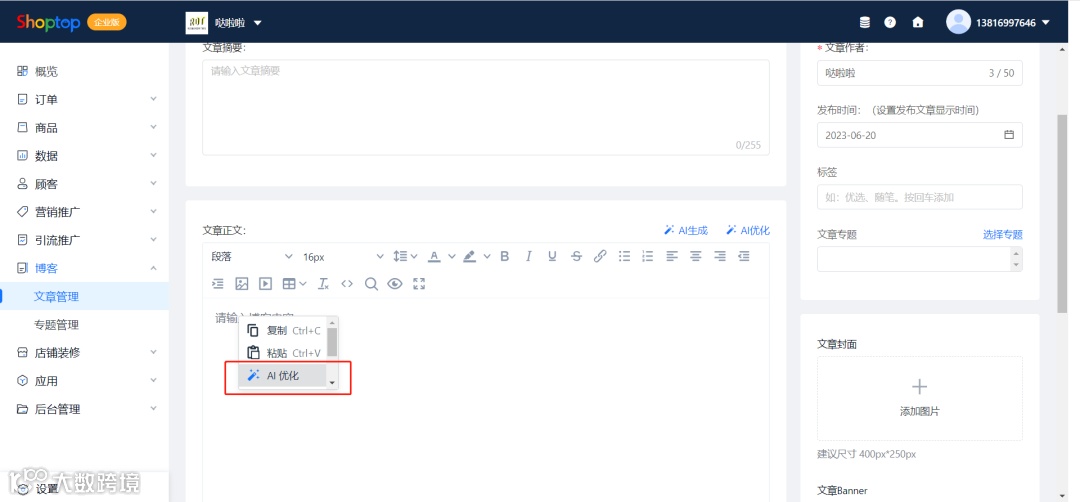Toggle strikethrough formatting in editor toolbar
This screenshot has height=502, width=1080.
click(577, 256)
